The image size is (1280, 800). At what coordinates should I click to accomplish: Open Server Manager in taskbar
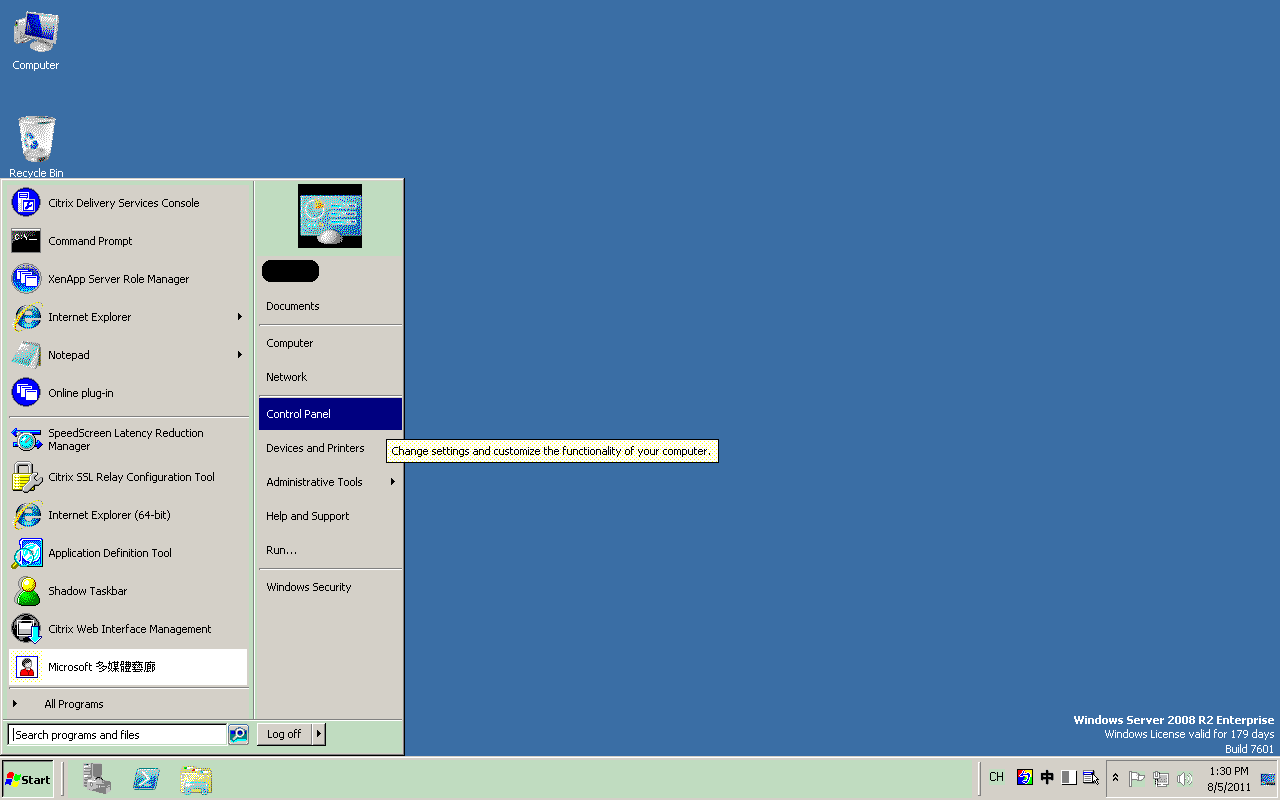[x=97, y=778]
